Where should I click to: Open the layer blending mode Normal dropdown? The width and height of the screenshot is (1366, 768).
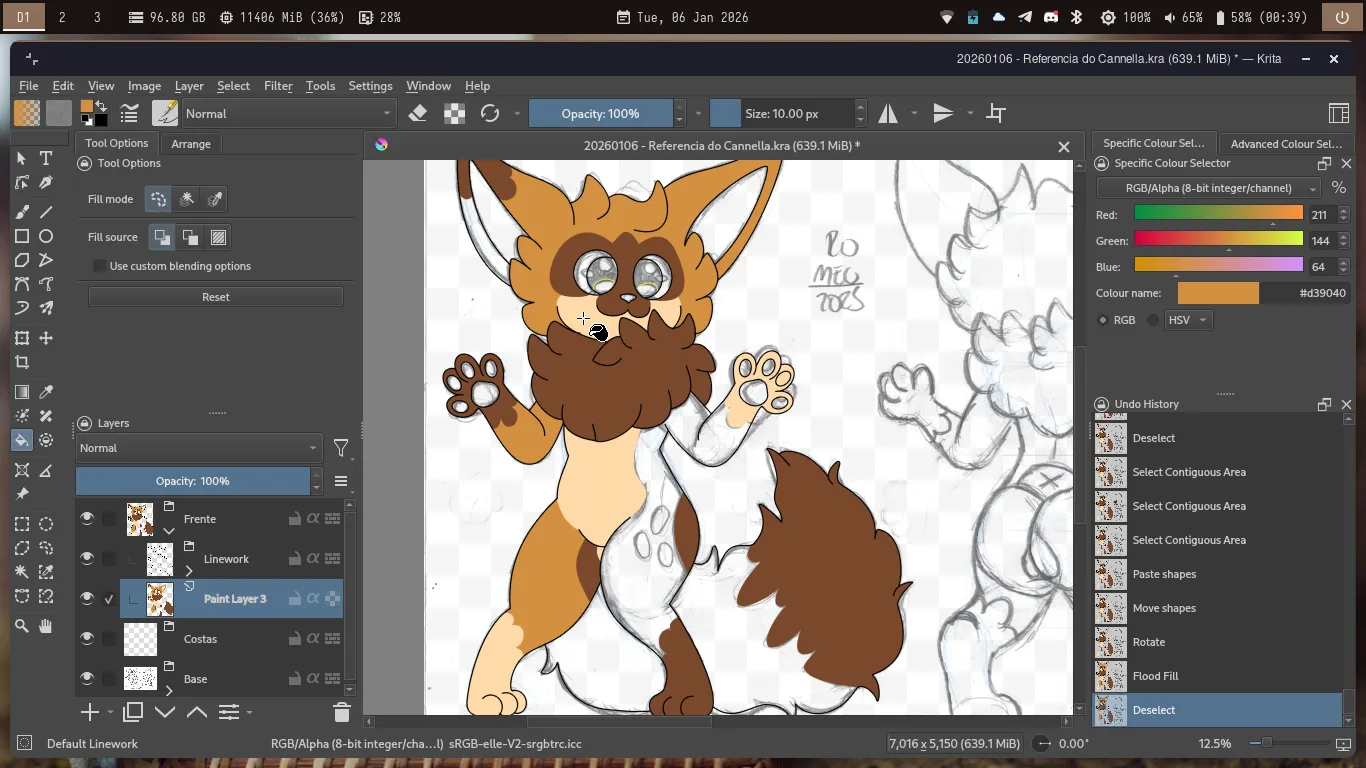coord(198,448)
